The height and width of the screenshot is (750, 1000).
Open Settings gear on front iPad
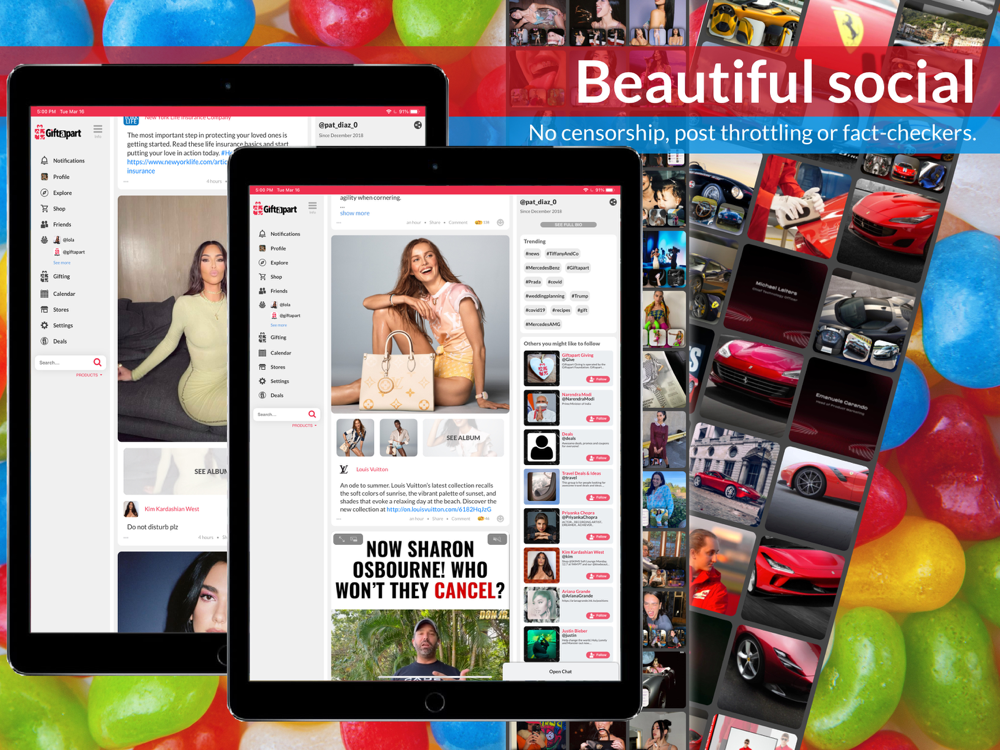(x=262, y=381)
